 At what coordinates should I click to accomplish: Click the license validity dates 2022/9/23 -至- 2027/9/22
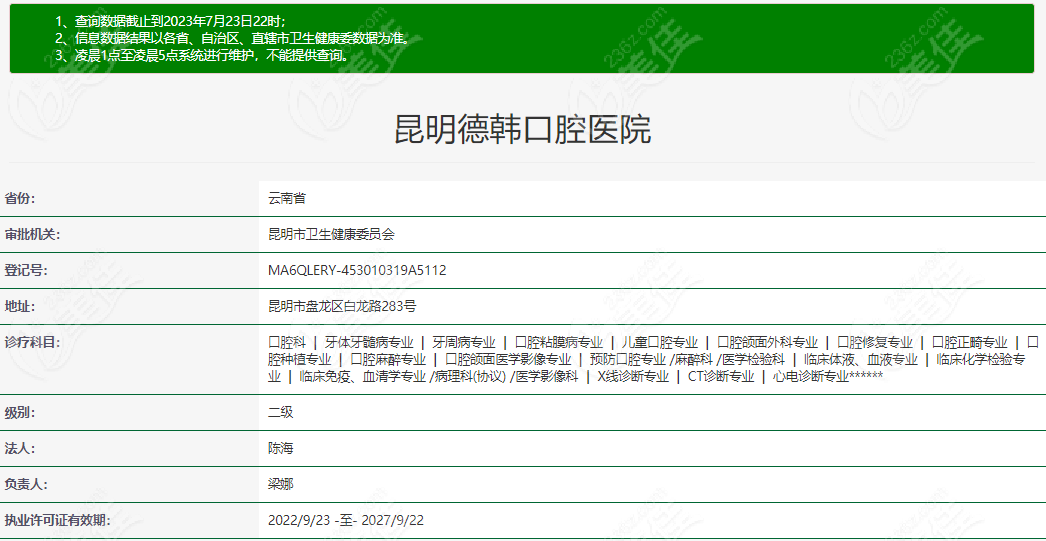(346, 520)
